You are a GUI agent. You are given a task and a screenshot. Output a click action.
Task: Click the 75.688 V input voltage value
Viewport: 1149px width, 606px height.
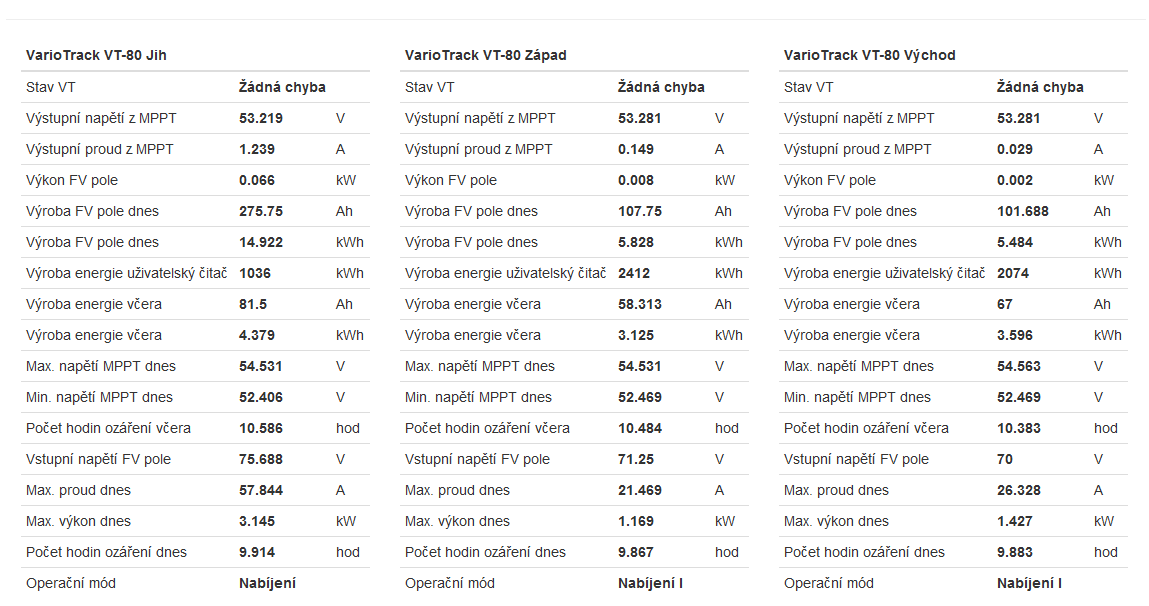click(x=261, y=459)
